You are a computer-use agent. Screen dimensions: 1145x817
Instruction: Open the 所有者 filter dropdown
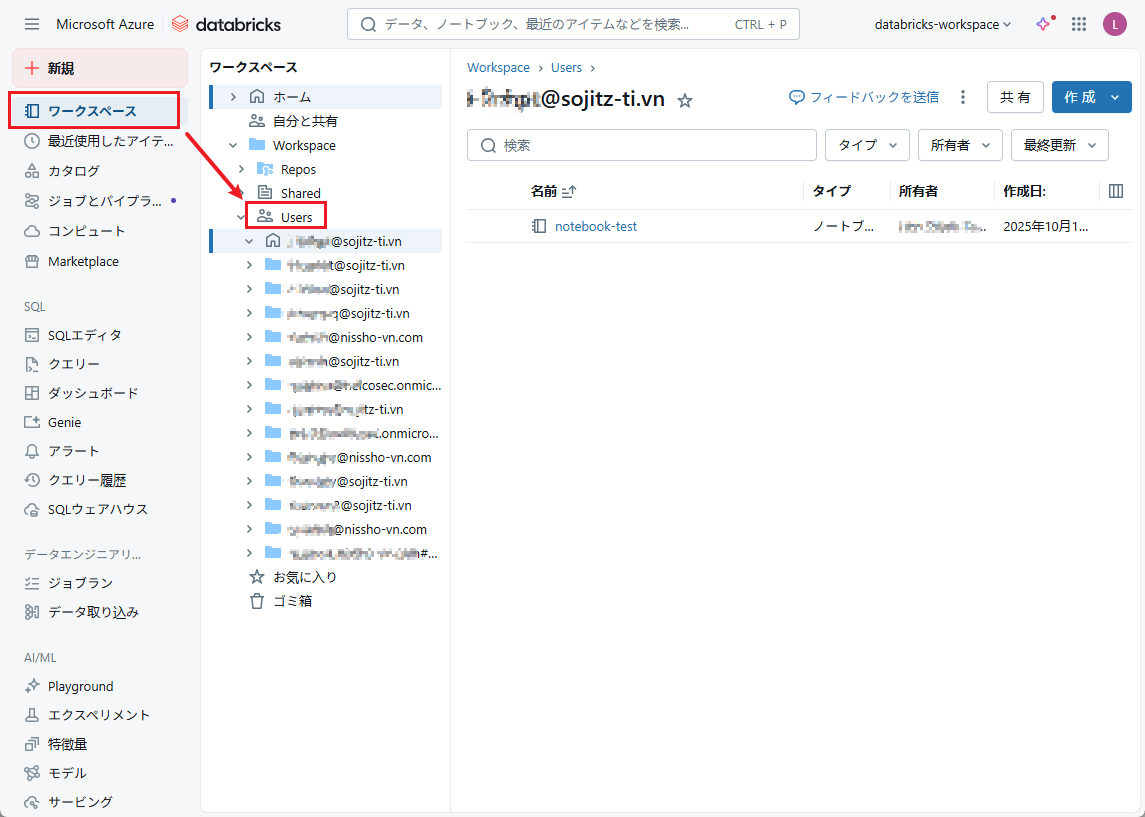click(960, 145)
